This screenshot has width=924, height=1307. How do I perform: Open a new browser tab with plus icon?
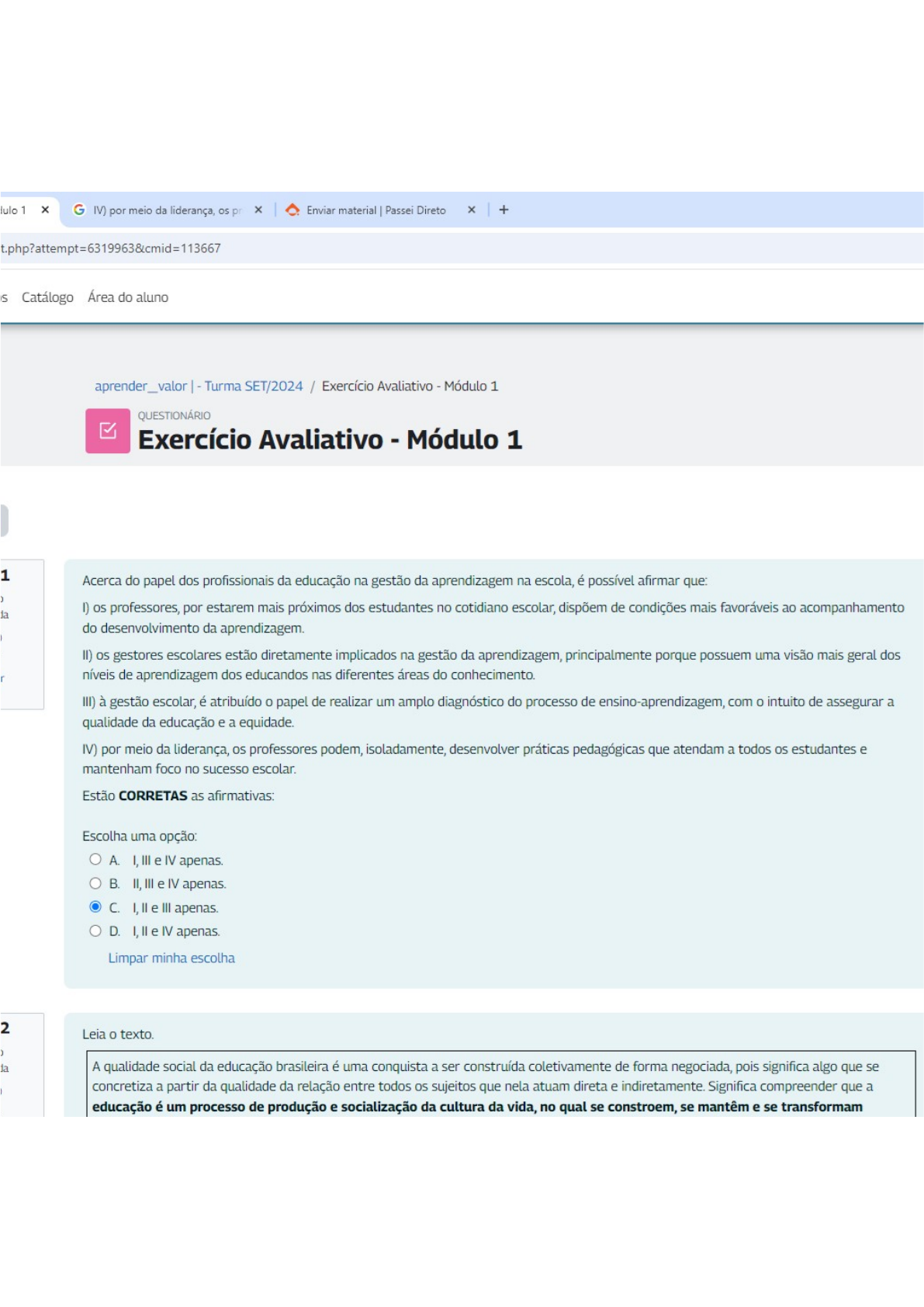point(504,210)
